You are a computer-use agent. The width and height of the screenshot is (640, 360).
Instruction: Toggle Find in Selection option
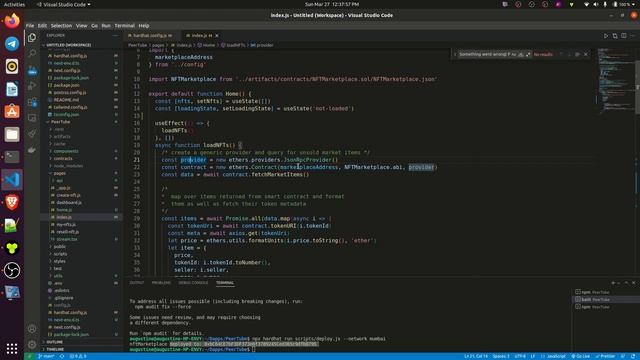pyautogui.click(x=577, y=54)
